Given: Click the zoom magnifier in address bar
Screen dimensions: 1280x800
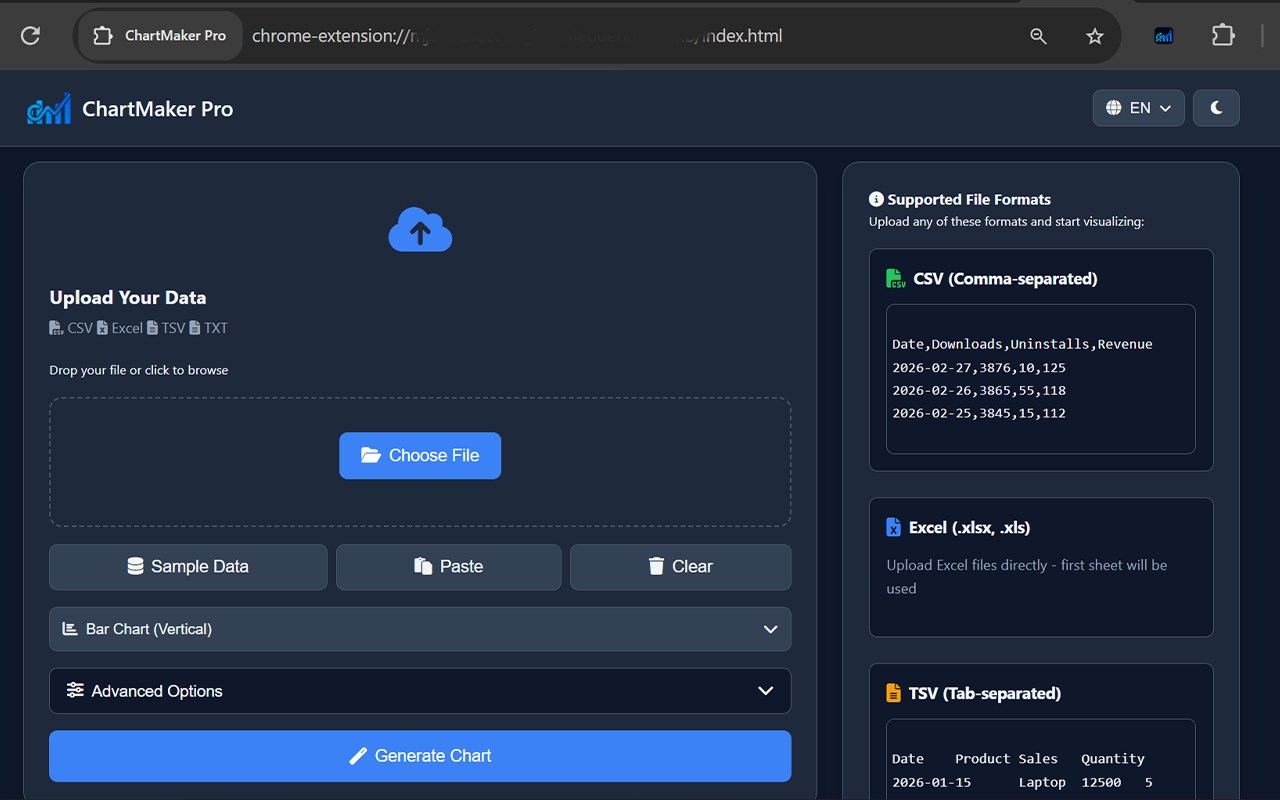Looking at the screenshot, I should [x=1038, y=36].
